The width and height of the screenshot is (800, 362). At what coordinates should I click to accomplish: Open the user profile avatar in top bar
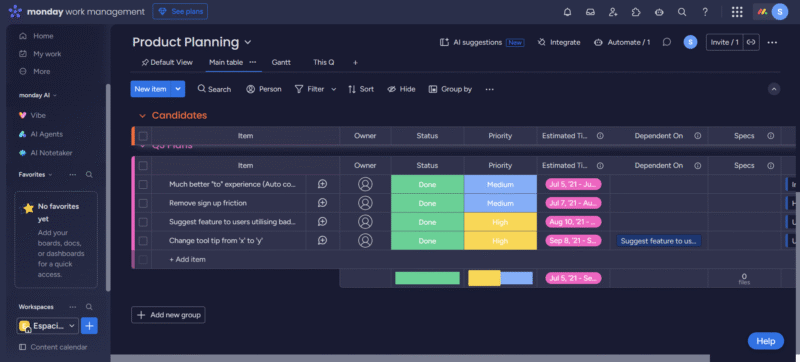[x=780, y=11]
